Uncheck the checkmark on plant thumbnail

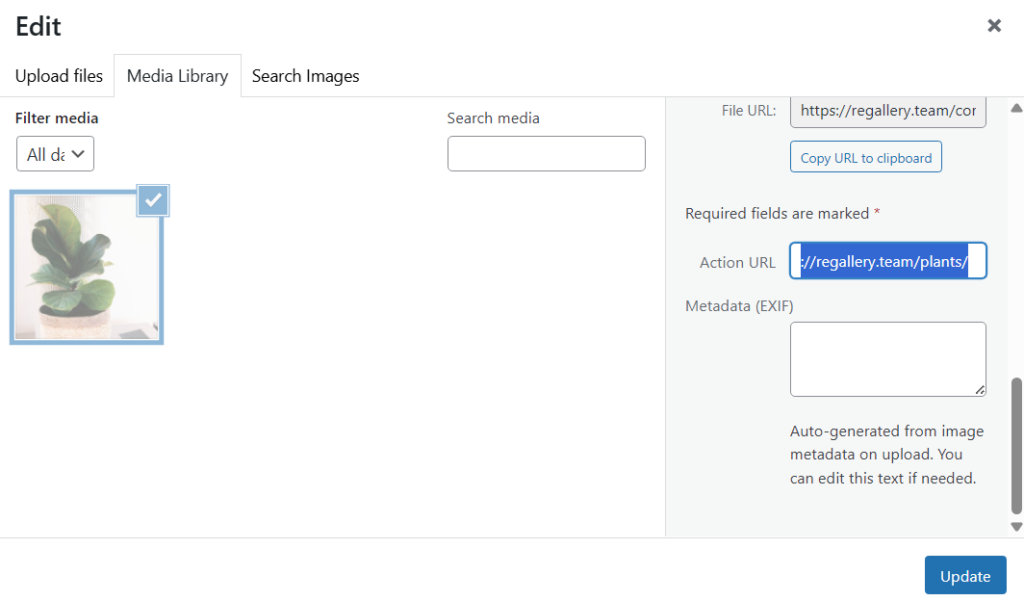click(153, 200)
